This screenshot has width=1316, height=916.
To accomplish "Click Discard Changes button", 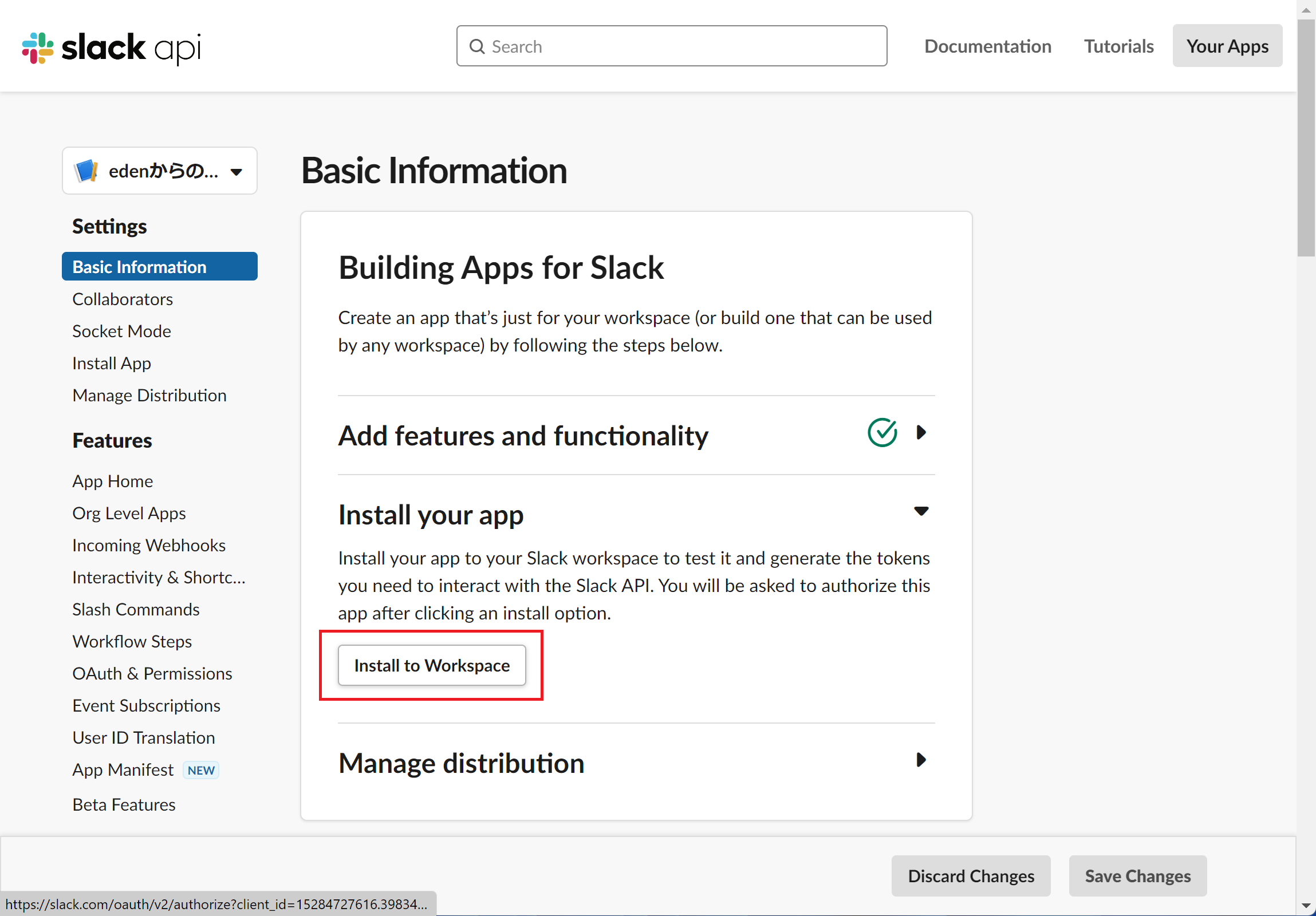I will 971,876.
